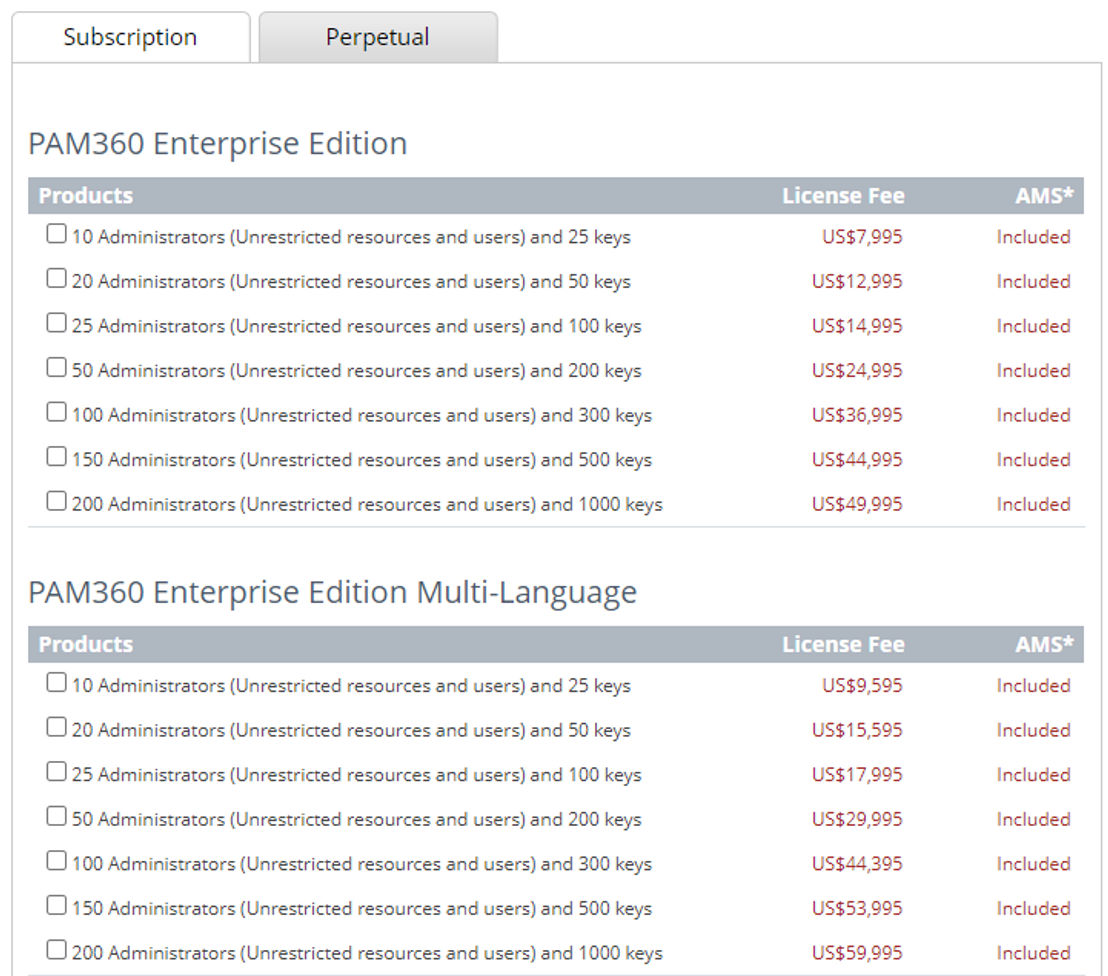Click Included next to US$7,995
The width and height of the screenshot is (1108, 976).
pos(1033,237)
